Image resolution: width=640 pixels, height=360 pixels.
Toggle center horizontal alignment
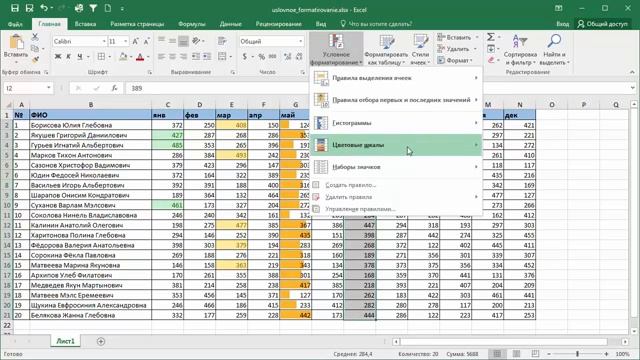pyautogui.click(x=173, y=57)
